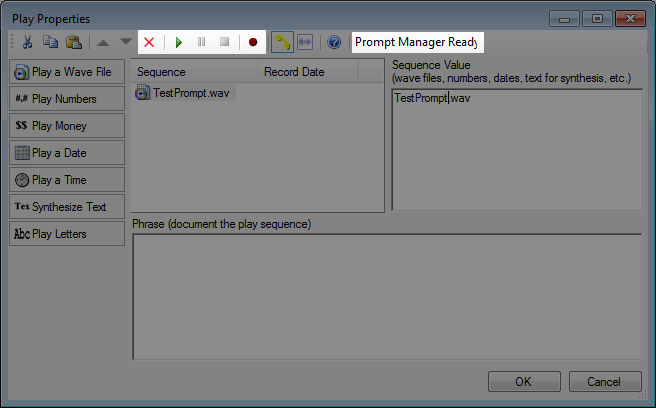Start playback with the green Play icon
This screenshot has height=408, width=656.
click(179, 42)
